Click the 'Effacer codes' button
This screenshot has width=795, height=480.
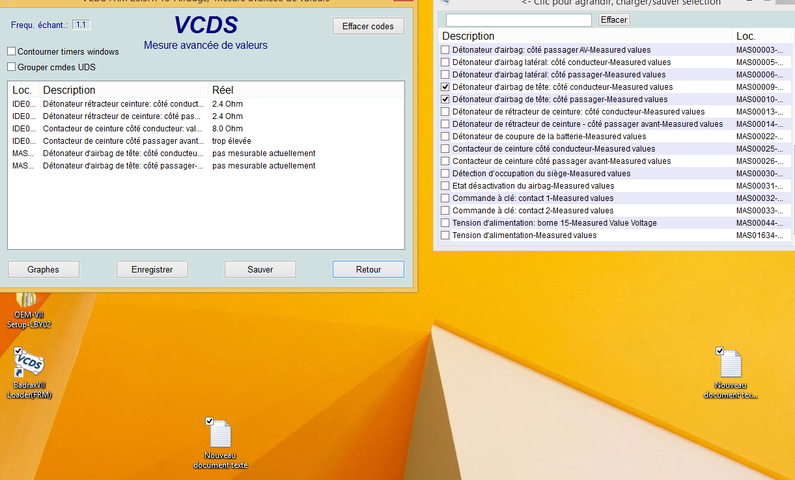[x=368, y=26]
